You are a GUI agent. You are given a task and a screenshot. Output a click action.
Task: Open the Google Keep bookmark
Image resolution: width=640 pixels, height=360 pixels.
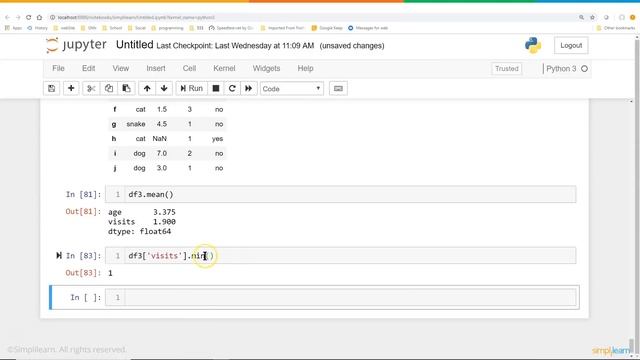(x=327, y=28)
